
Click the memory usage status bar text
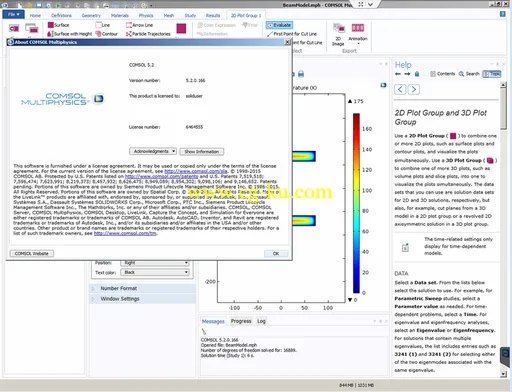pos(356,385)
